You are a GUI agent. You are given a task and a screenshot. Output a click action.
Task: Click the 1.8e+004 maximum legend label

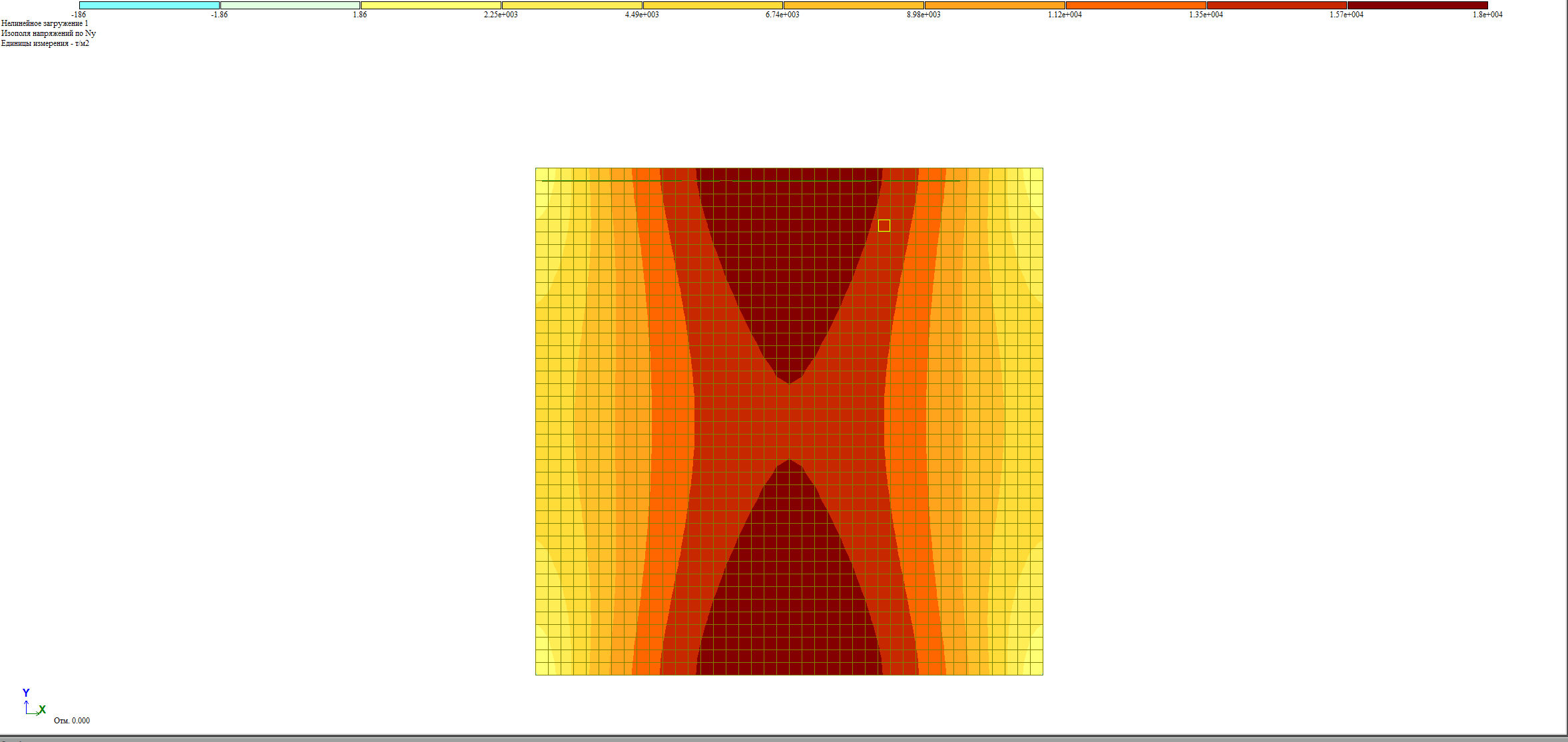[1487, 15]
